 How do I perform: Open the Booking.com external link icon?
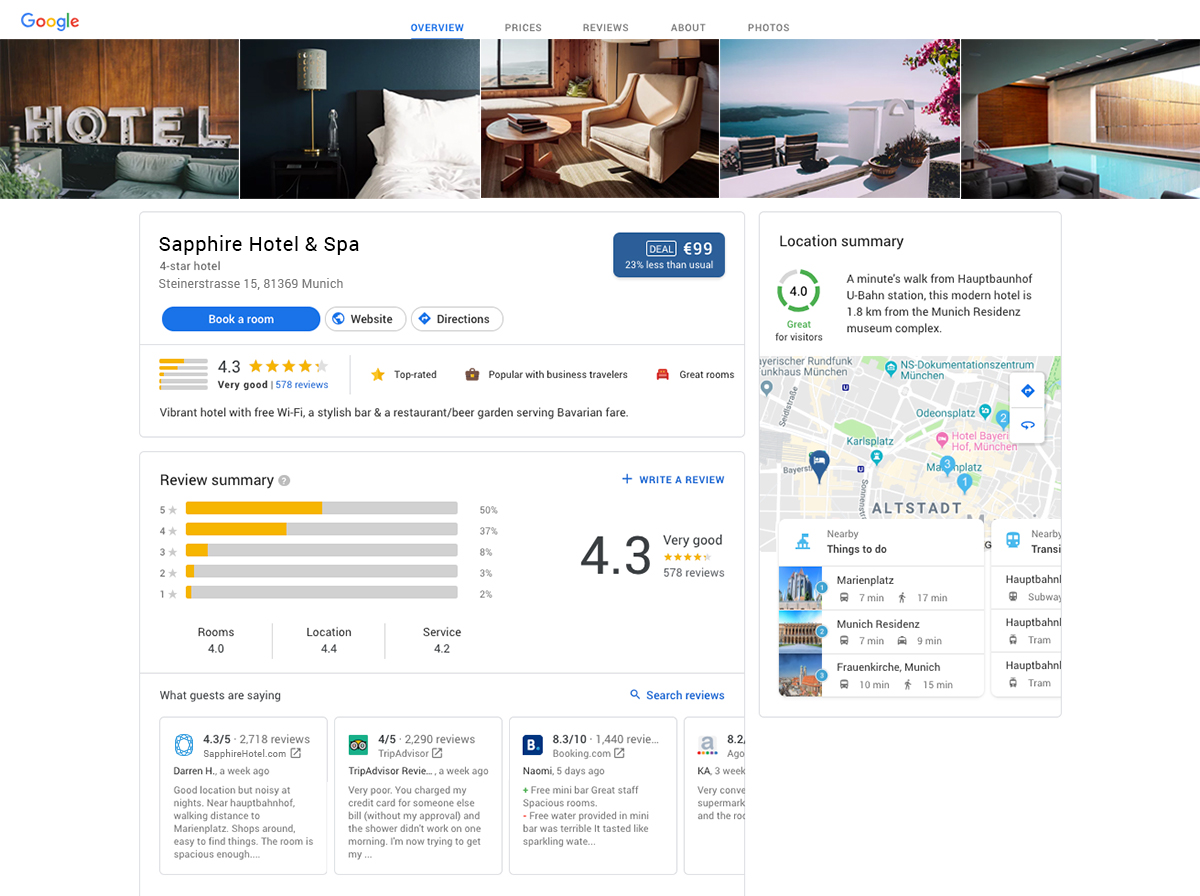click(x=619, y=754)
